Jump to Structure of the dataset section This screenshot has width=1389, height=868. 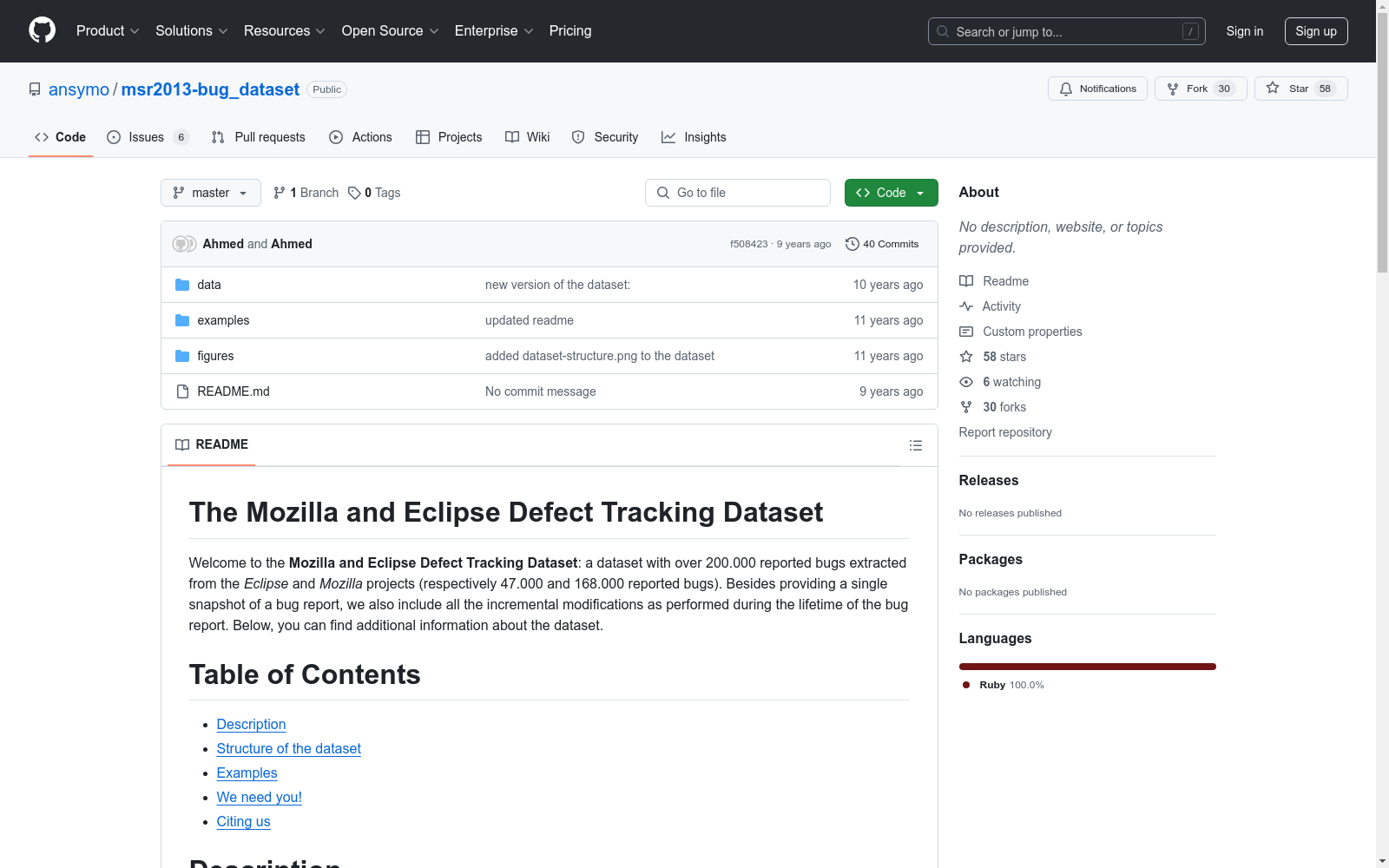[289, 748]
